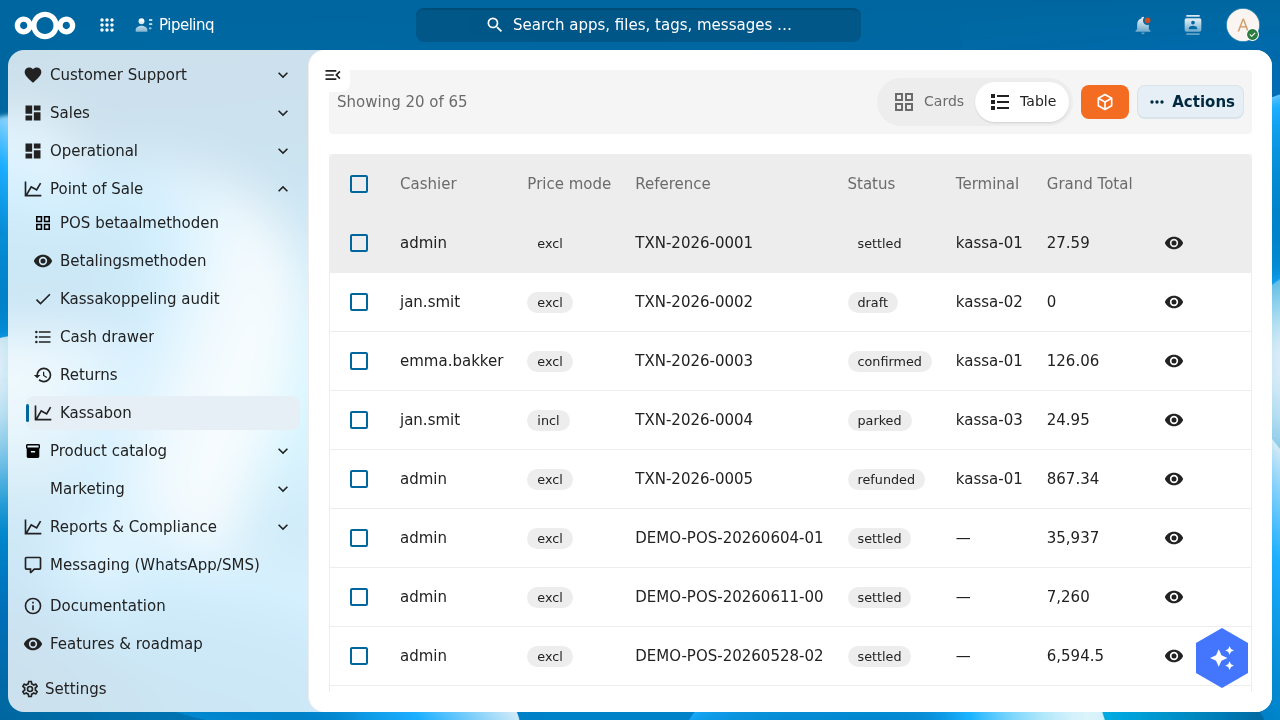This screenshot has width=1280, height=720.
Task: View details eye icon for TXN-2026-0005
Action: (x=1174, y=479)
